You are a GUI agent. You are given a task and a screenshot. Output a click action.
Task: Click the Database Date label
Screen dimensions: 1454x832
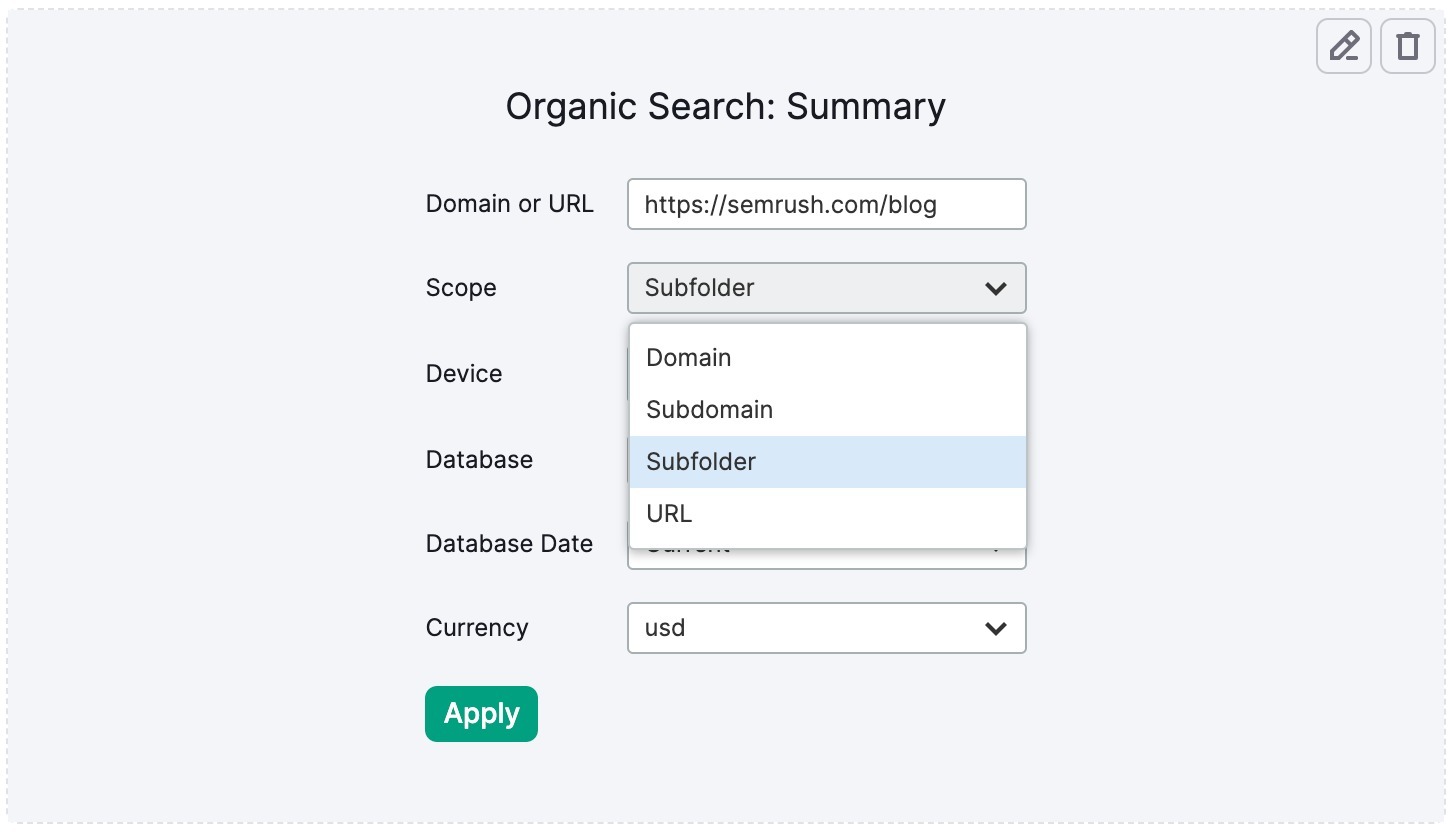pyautogui.click(x=509, y=544)
